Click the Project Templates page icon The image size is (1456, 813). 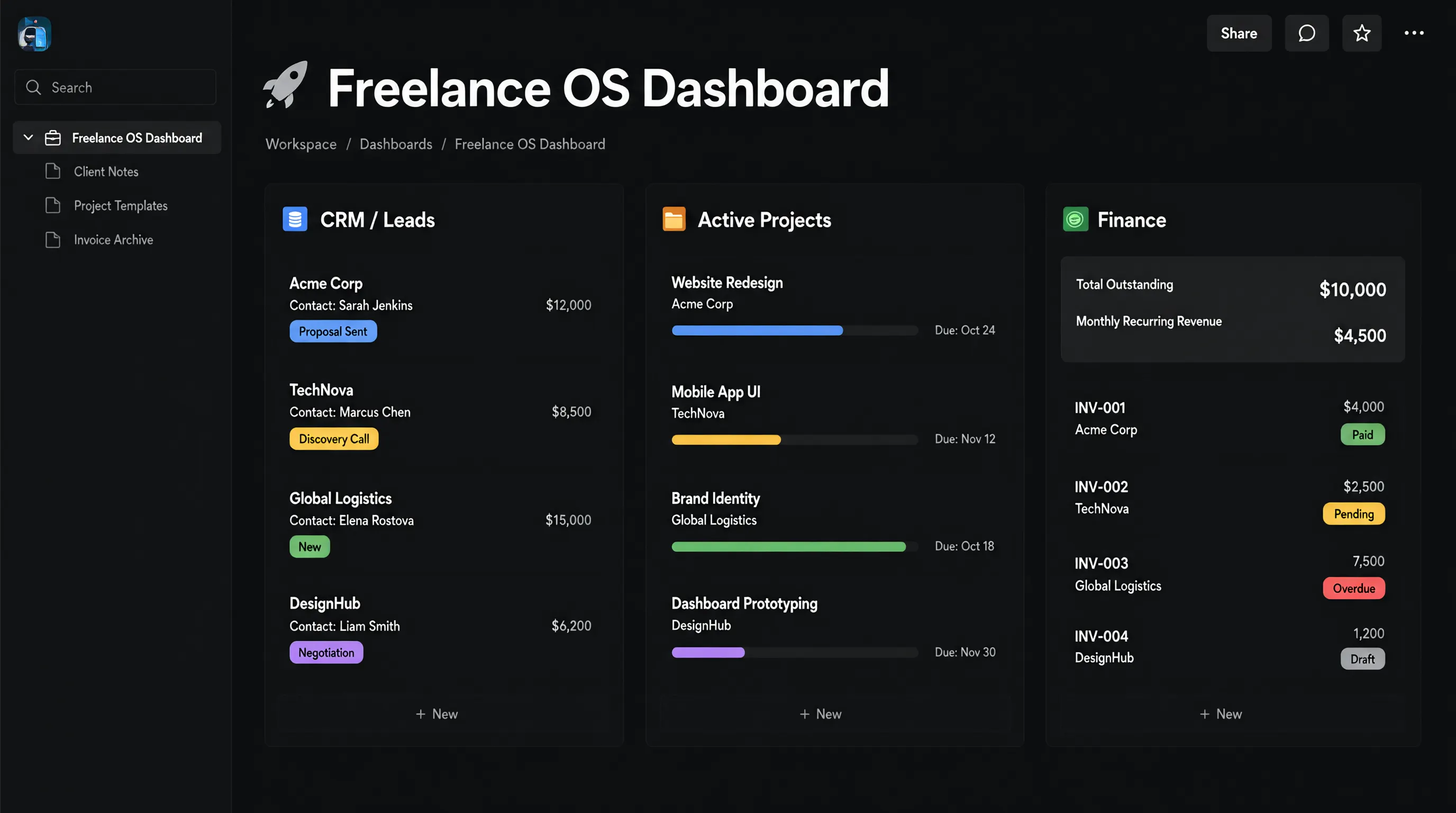click(x=52, y=205)
